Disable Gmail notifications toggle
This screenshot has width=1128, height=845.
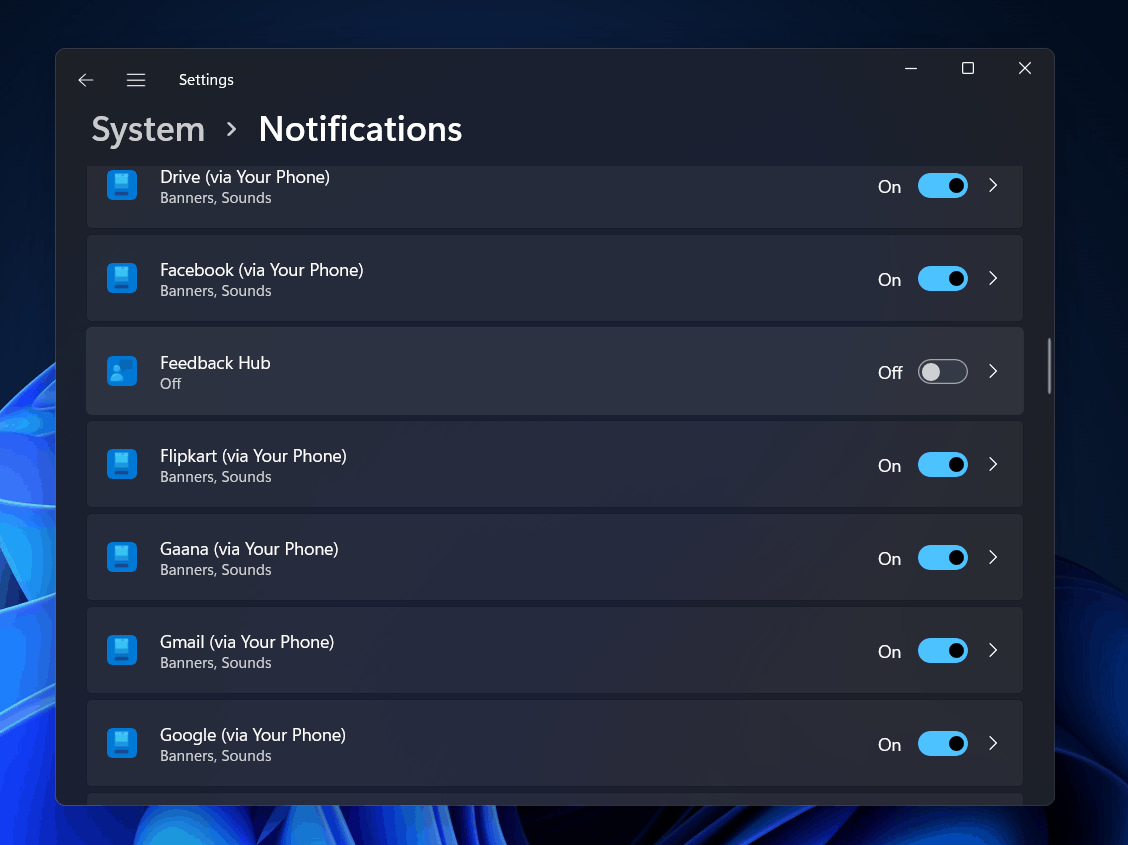(x=942, y=651)
